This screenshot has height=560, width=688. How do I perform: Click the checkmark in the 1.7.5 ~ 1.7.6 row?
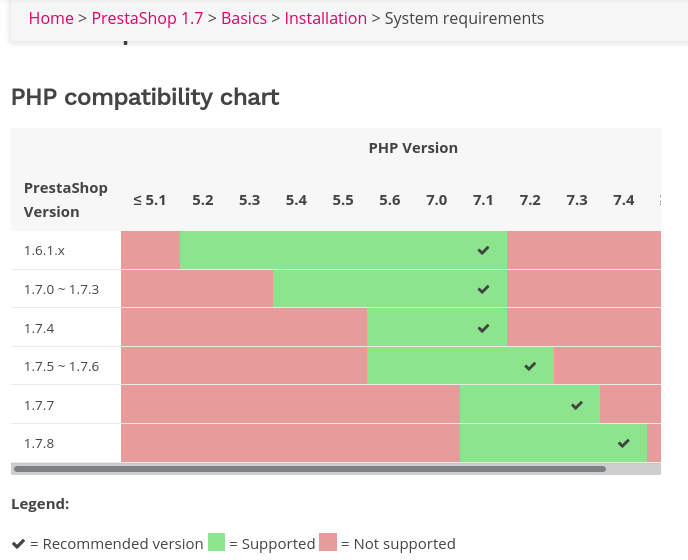coord(530,366)
